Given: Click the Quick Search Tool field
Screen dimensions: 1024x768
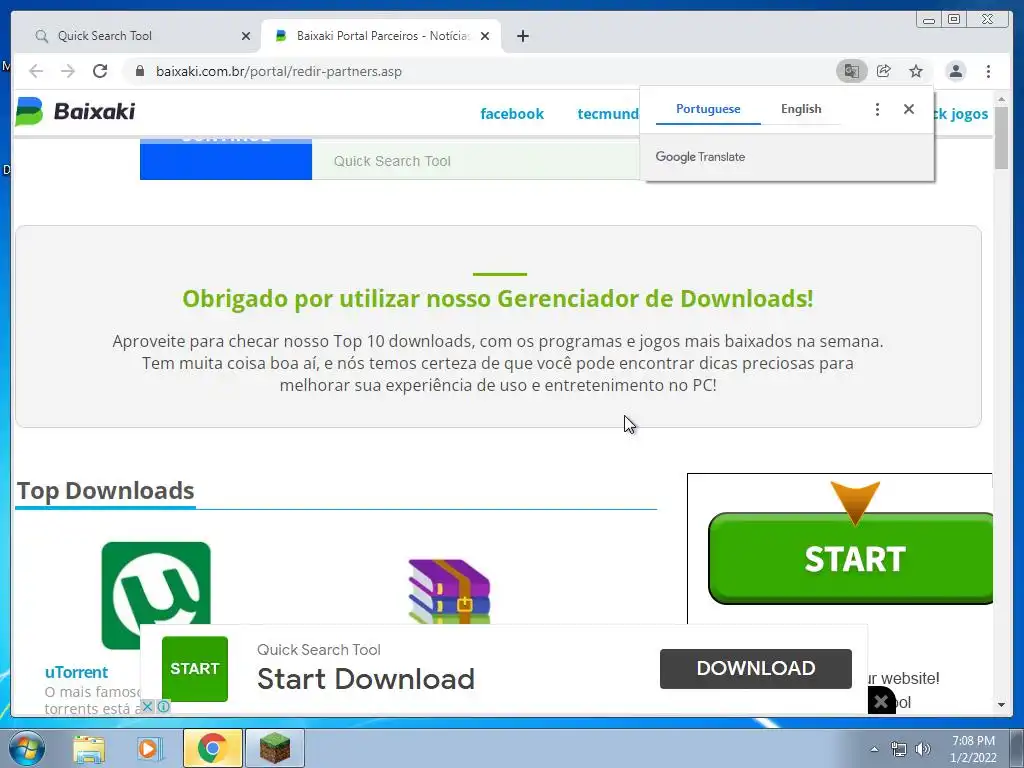Looking at the screenshot, I should (475, 161).
